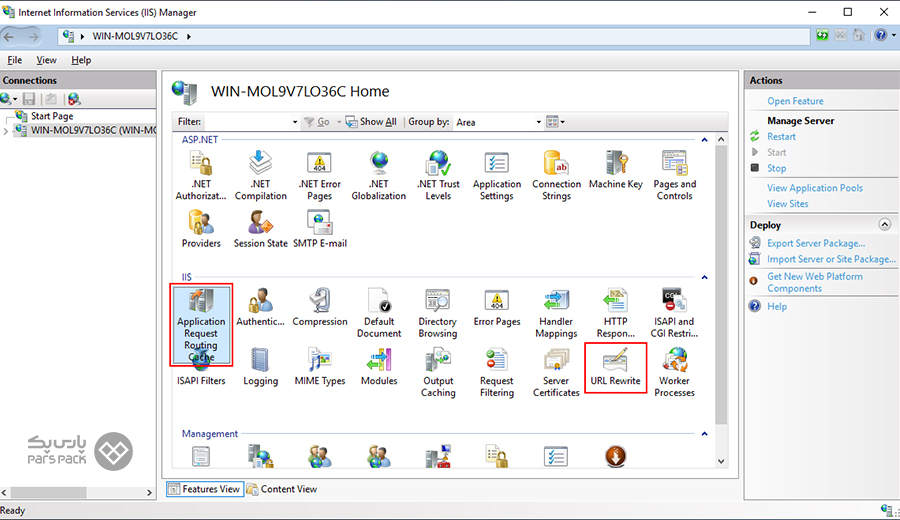Stop the server from Actions pane
900x520 pixels.
point(777,168)
